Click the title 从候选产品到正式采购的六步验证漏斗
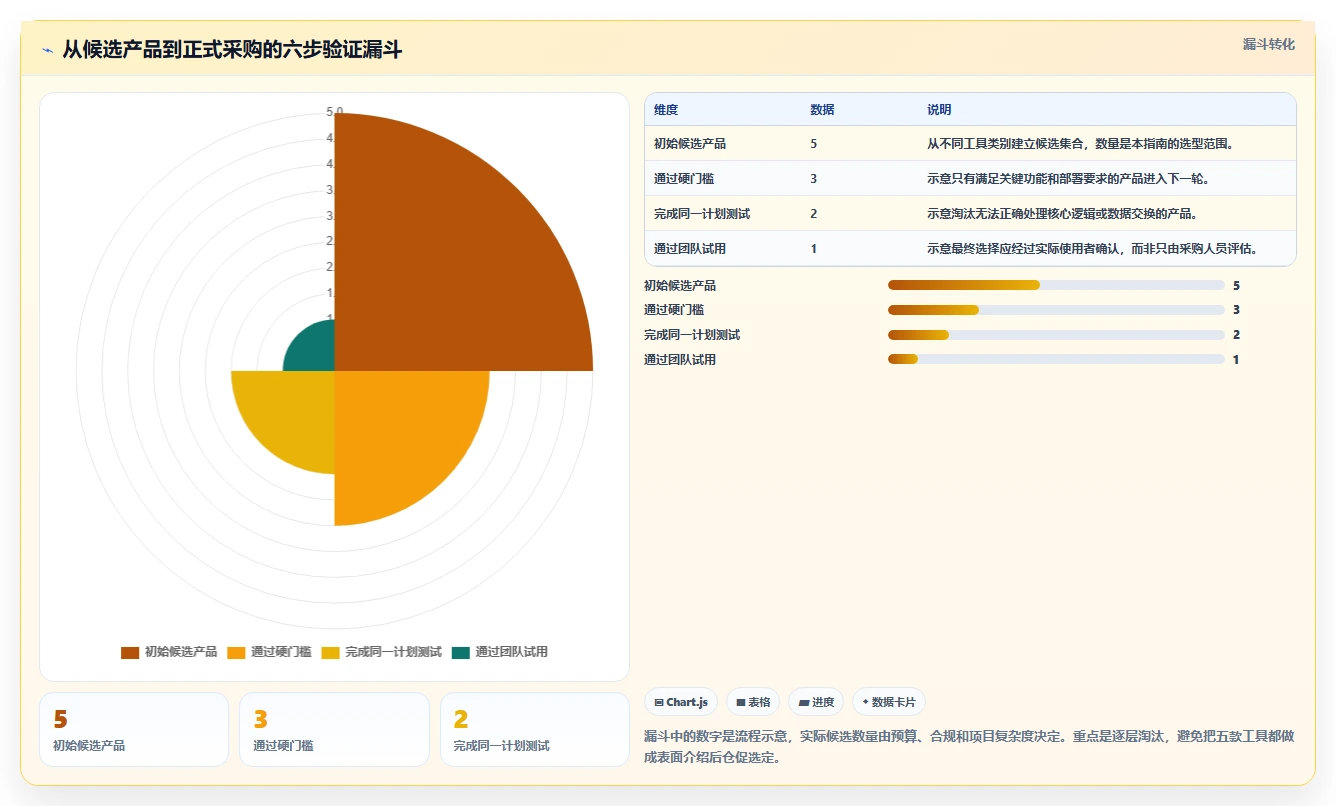Viewport: 1336px width, 806px height. click(x=232, y=50)
